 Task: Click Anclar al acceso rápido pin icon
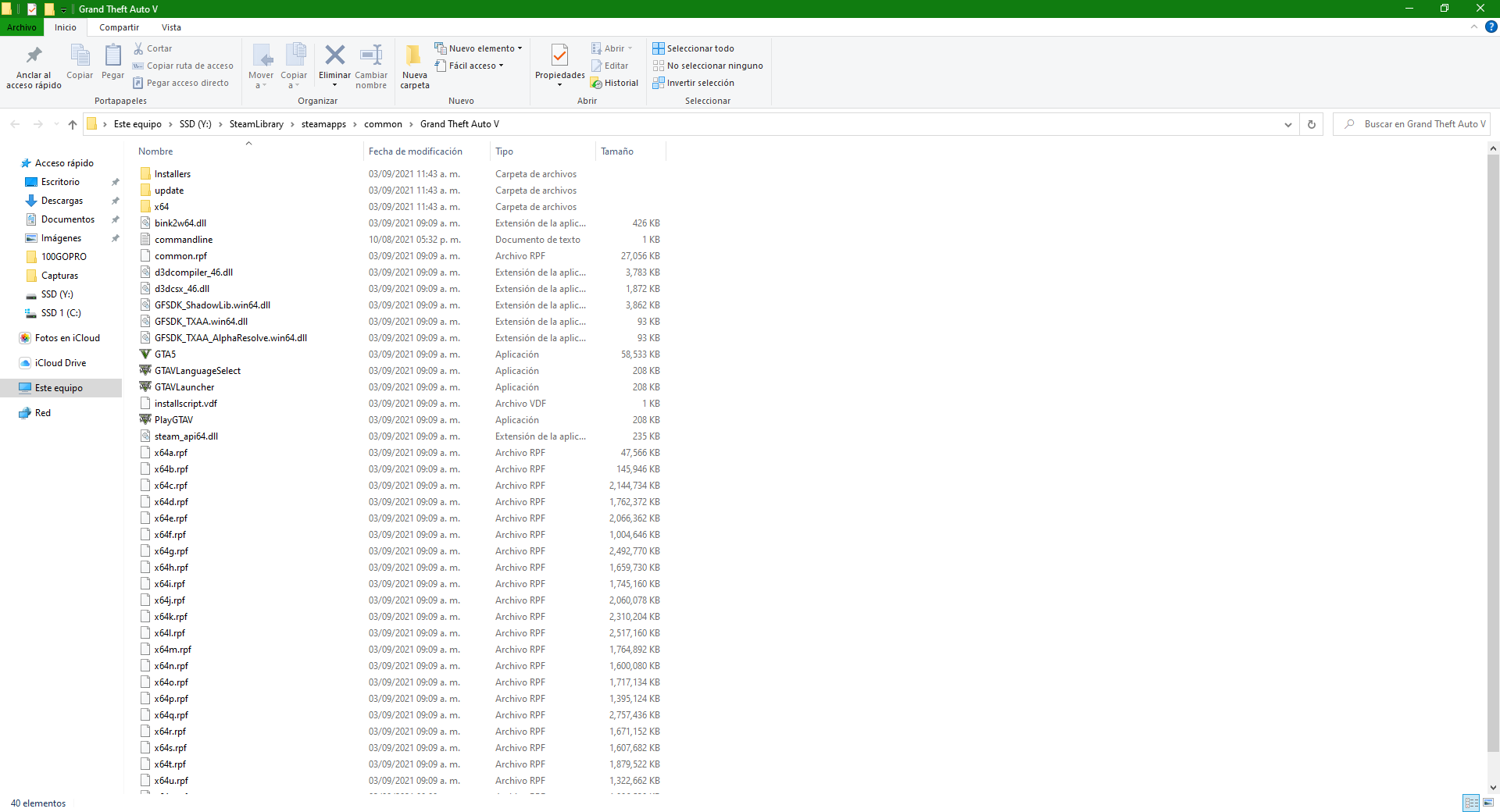tap(34, 56)
